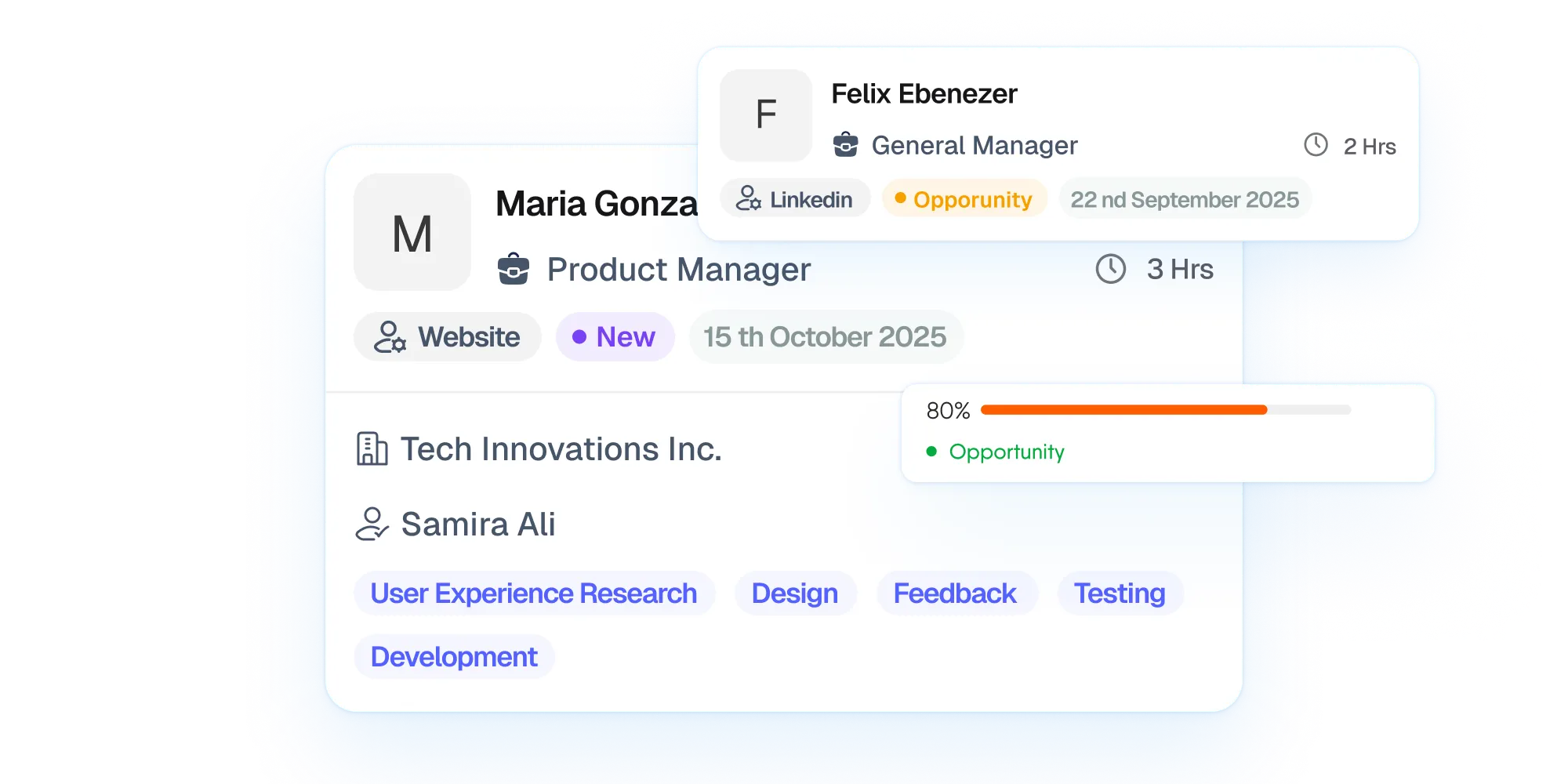Viewport: 1568px width, 784px height.
Task: Click the clock icon next to 2 Hrs
Action: click(1316, 145)
